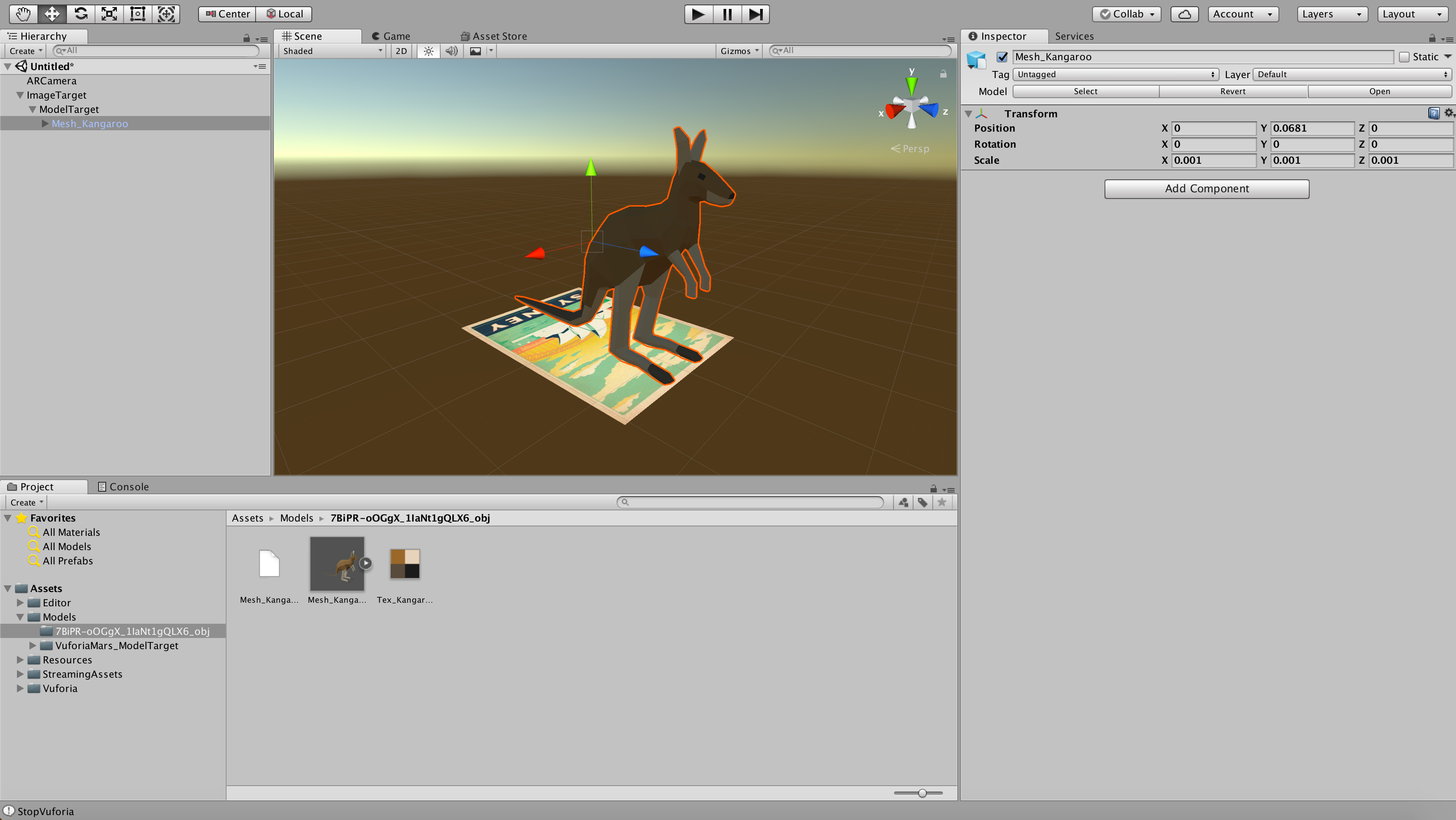1456x820 pixels.
Task: Select the Rotate tool
Action: pyautogui.click(x=80, y=13)
